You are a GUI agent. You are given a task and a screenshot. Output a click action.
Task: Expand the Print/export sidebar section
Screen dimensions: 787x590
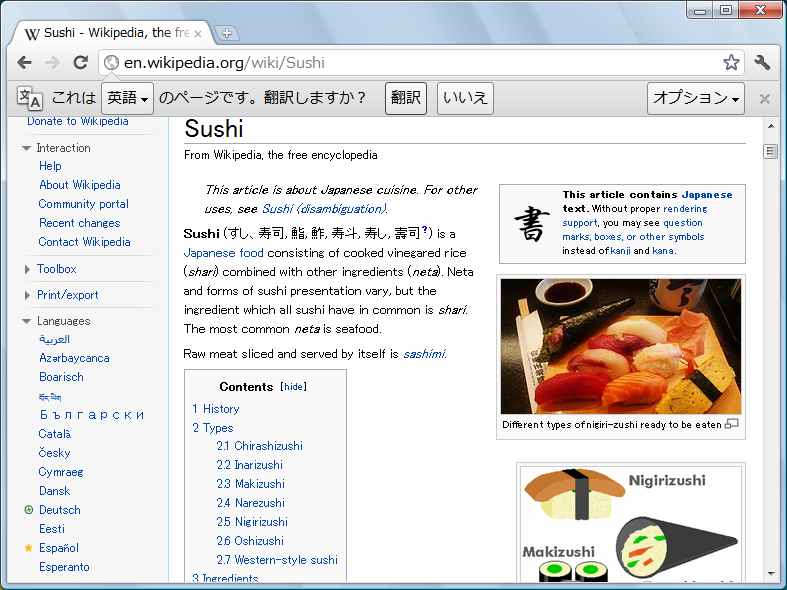point(27,296)
